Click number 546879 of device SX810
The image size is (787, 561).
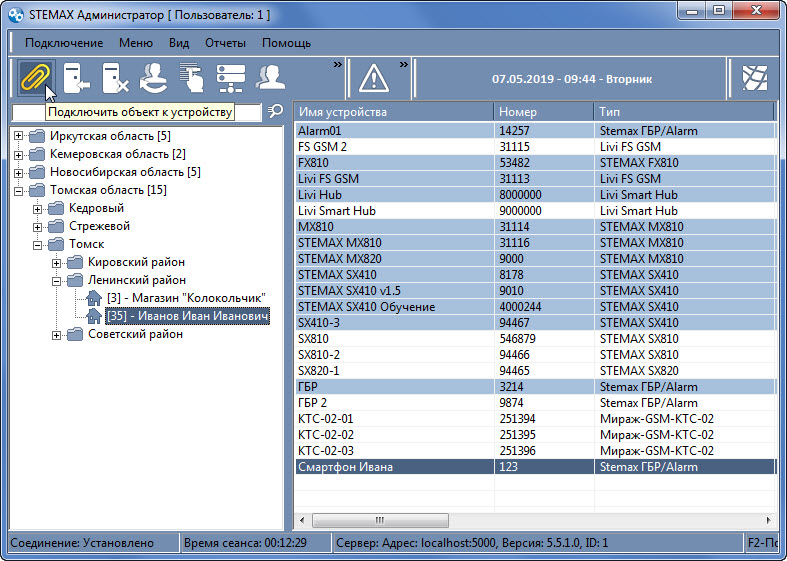tap(517, 339)
